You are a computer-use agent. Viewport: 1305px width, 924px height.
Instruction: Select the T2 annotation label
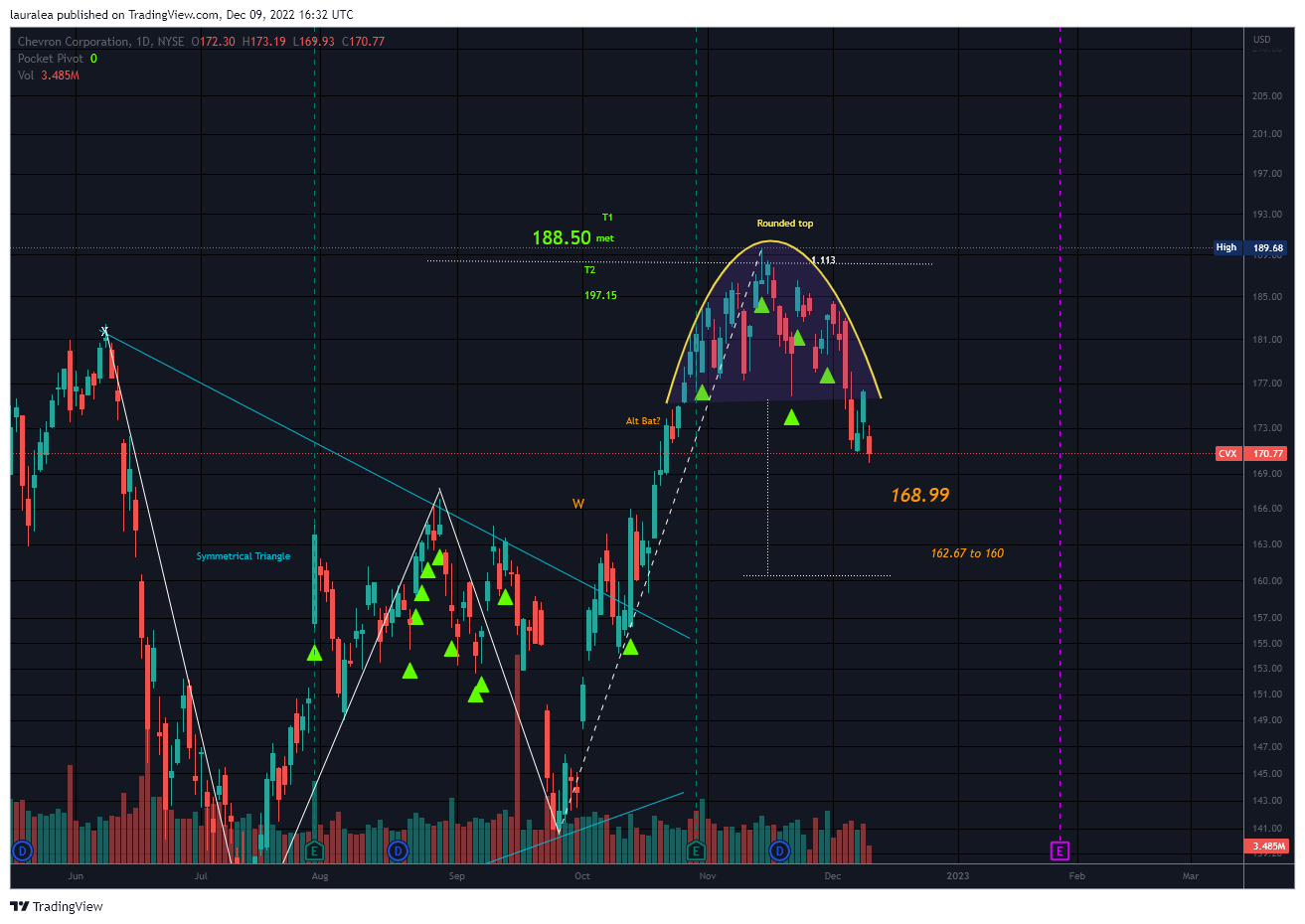[589, 270]
